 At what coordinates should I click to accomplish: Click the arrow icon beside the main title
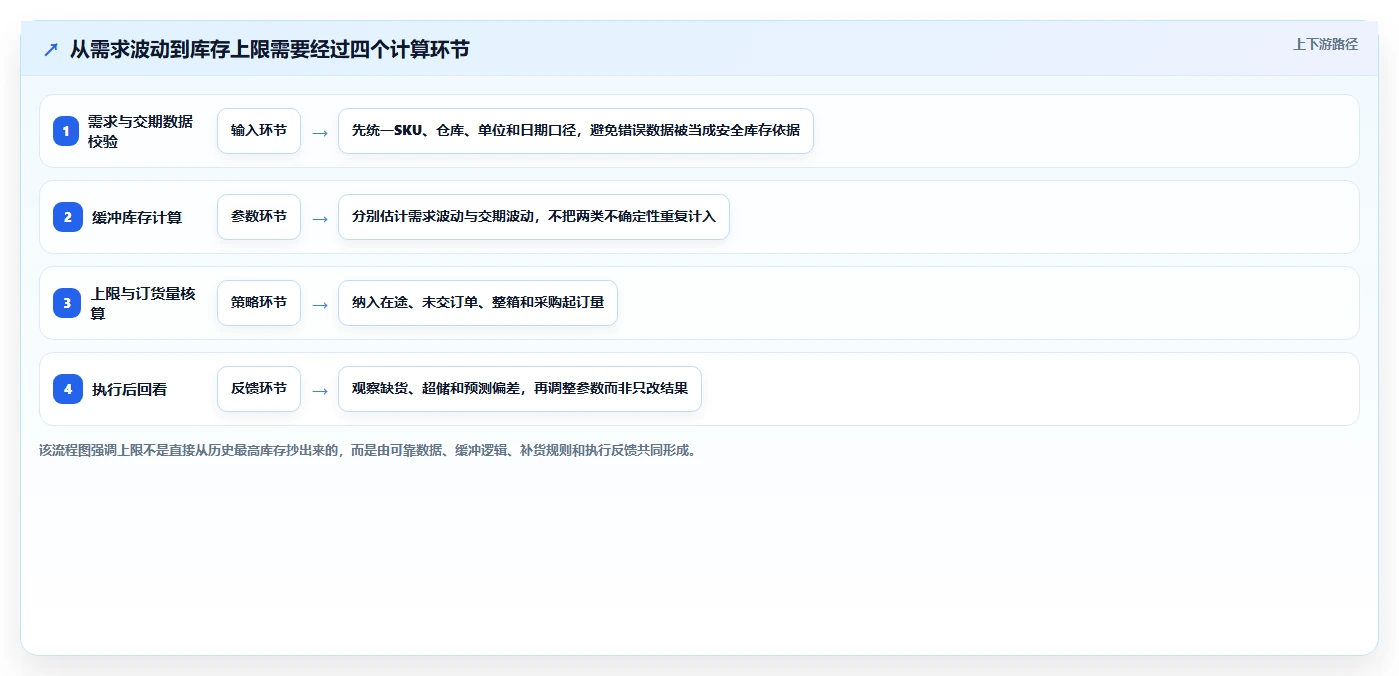tap(51, 49)
